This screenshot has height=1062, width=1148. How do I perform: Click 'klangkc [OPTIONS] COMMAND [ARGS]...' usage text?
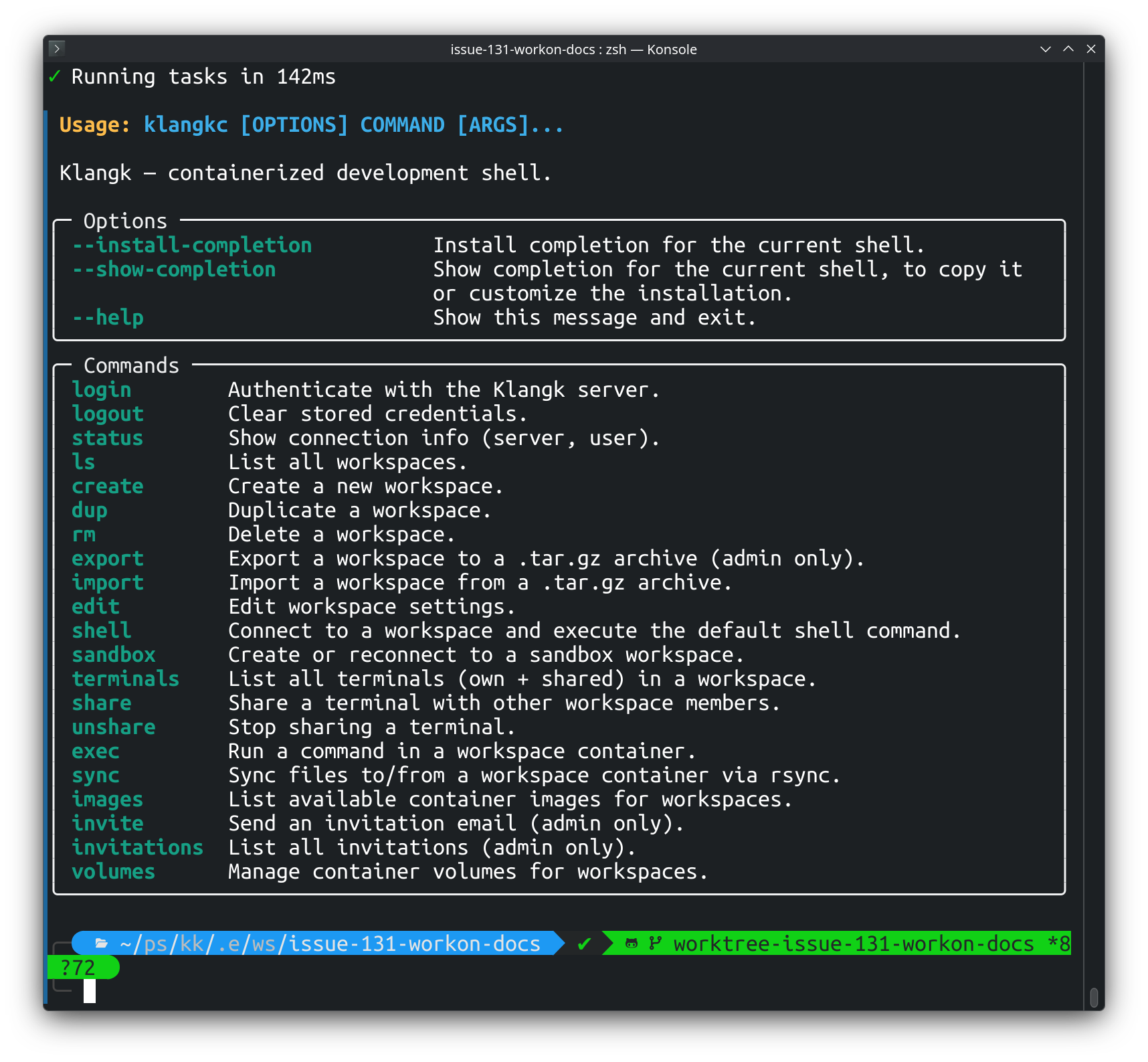(354, 124)
